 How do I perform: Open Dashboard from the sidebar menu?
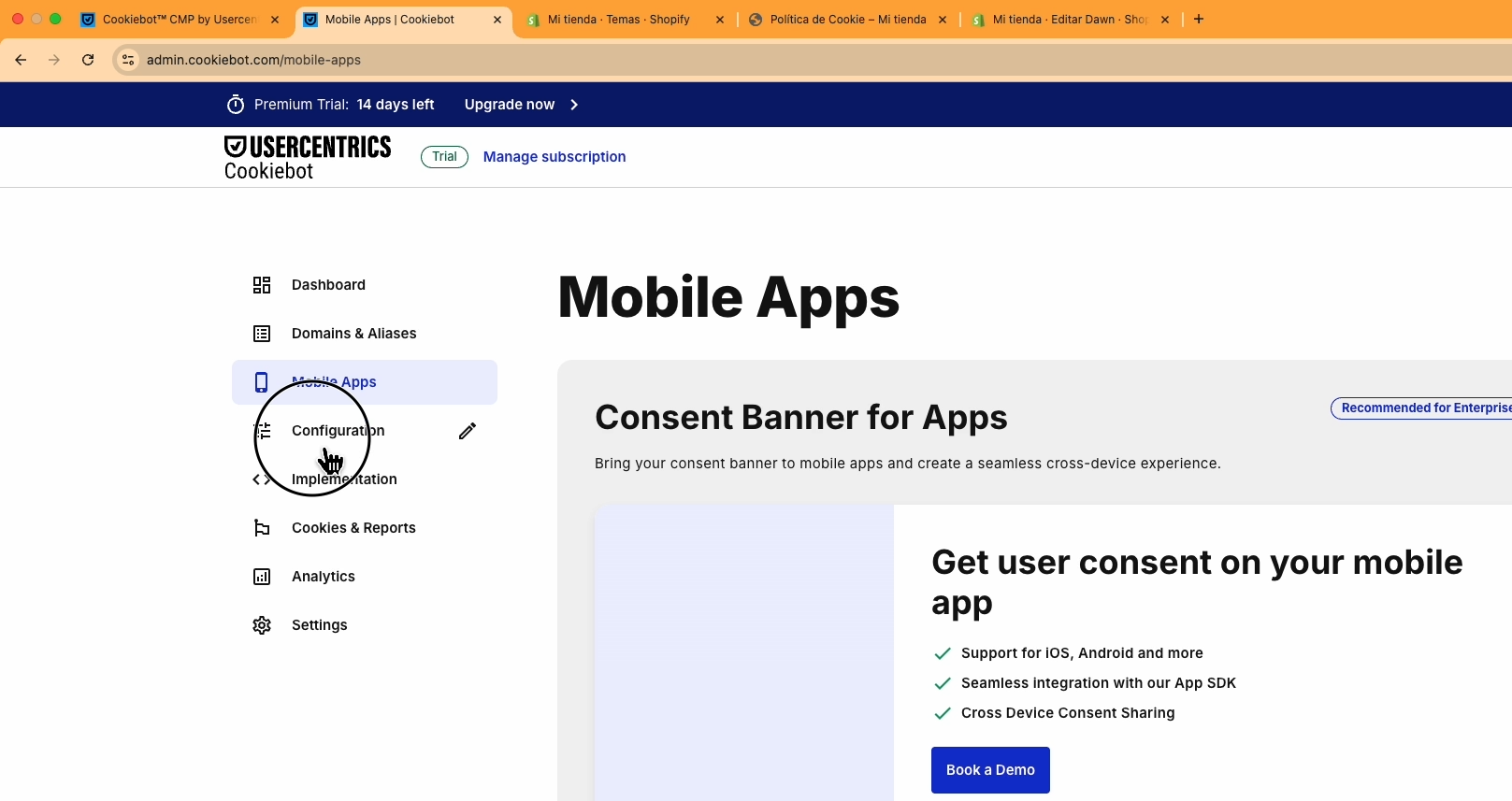click(x=365, y=285)
